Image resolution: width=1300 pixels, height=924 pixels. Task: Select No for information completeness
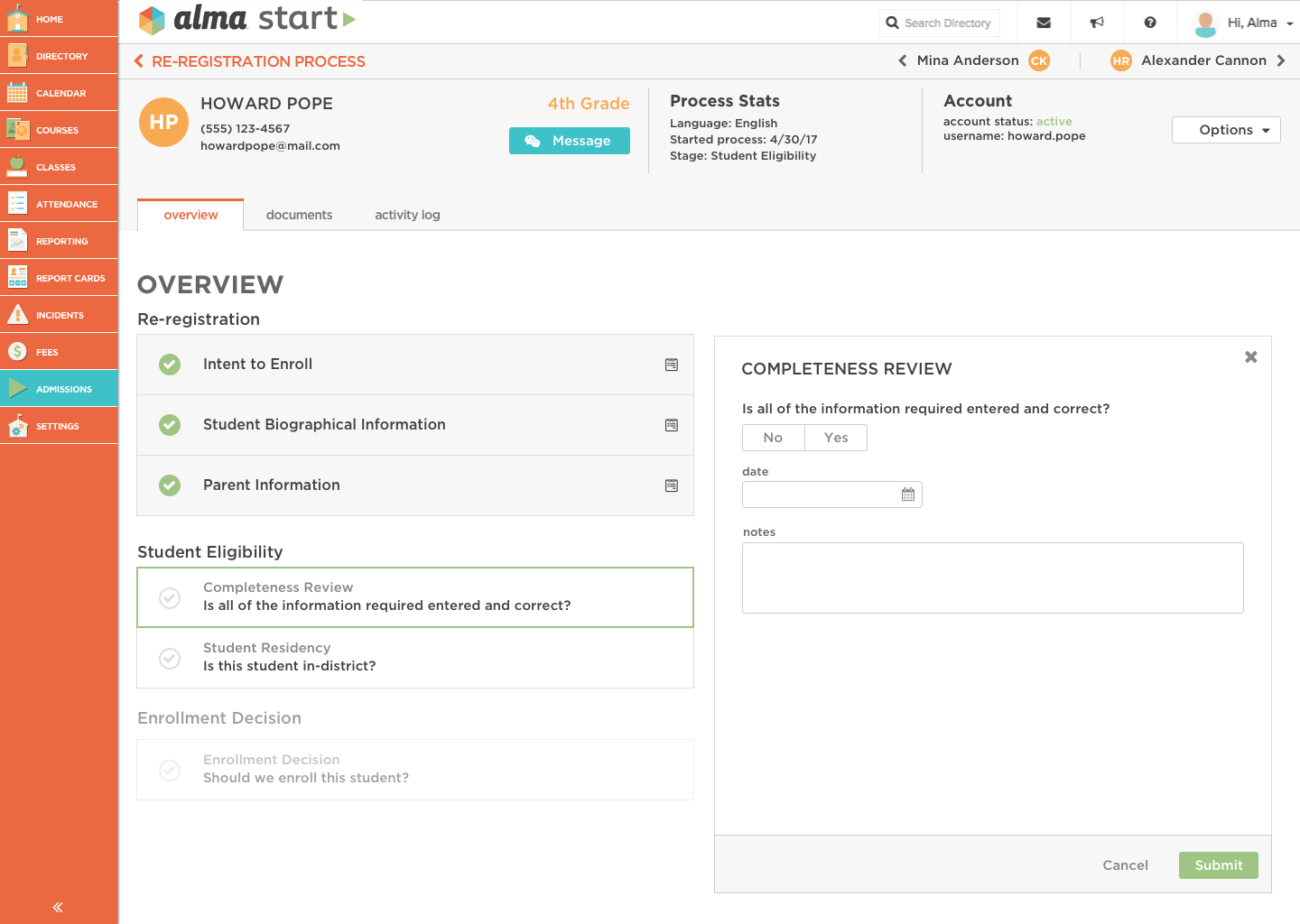tap(773, 438)
